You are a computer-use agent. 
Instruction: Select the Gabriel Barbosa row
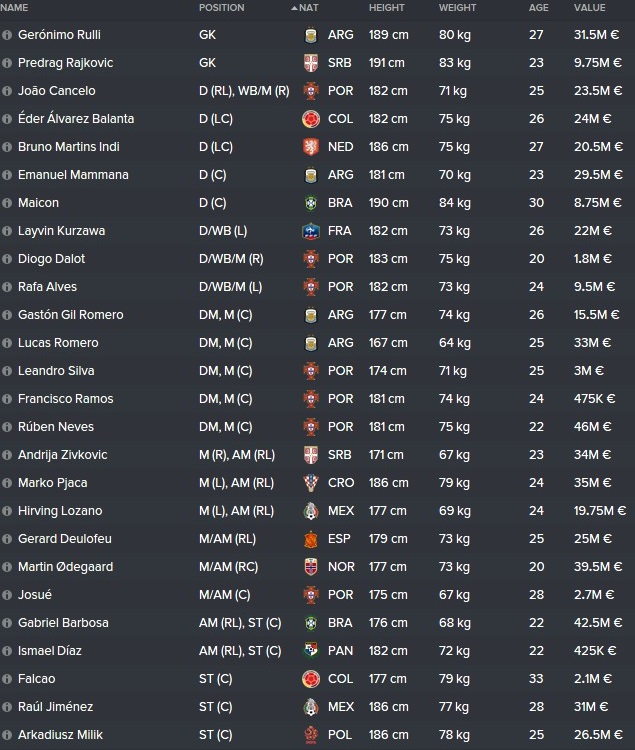(318, 623)
